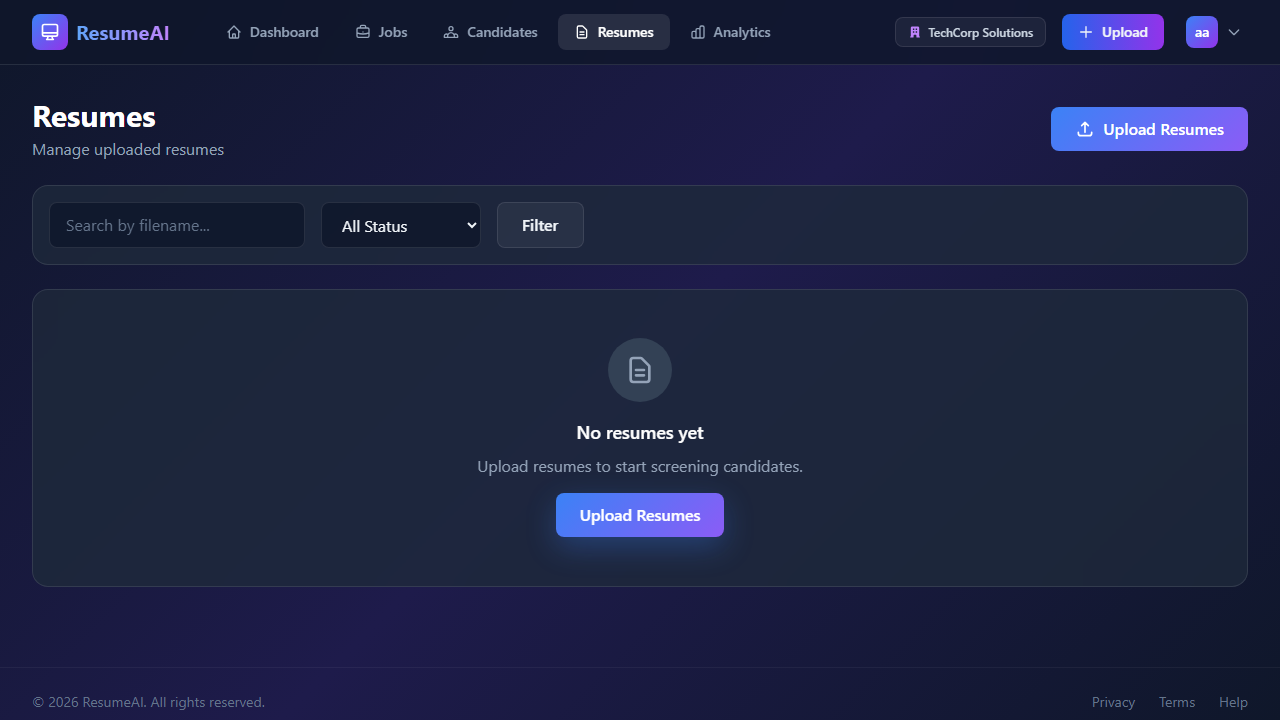
Task: Click the upload arrow icon in Upload Resumes button
Action: [x=1084, y=129]
